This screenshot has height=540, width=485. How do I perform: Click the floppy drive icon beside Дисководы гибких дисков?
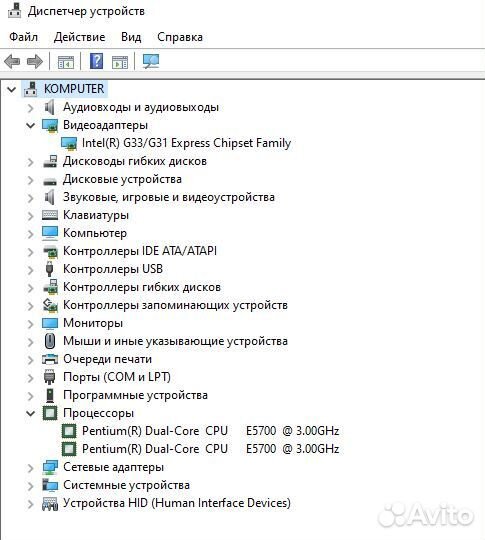(x=50, y=161)
